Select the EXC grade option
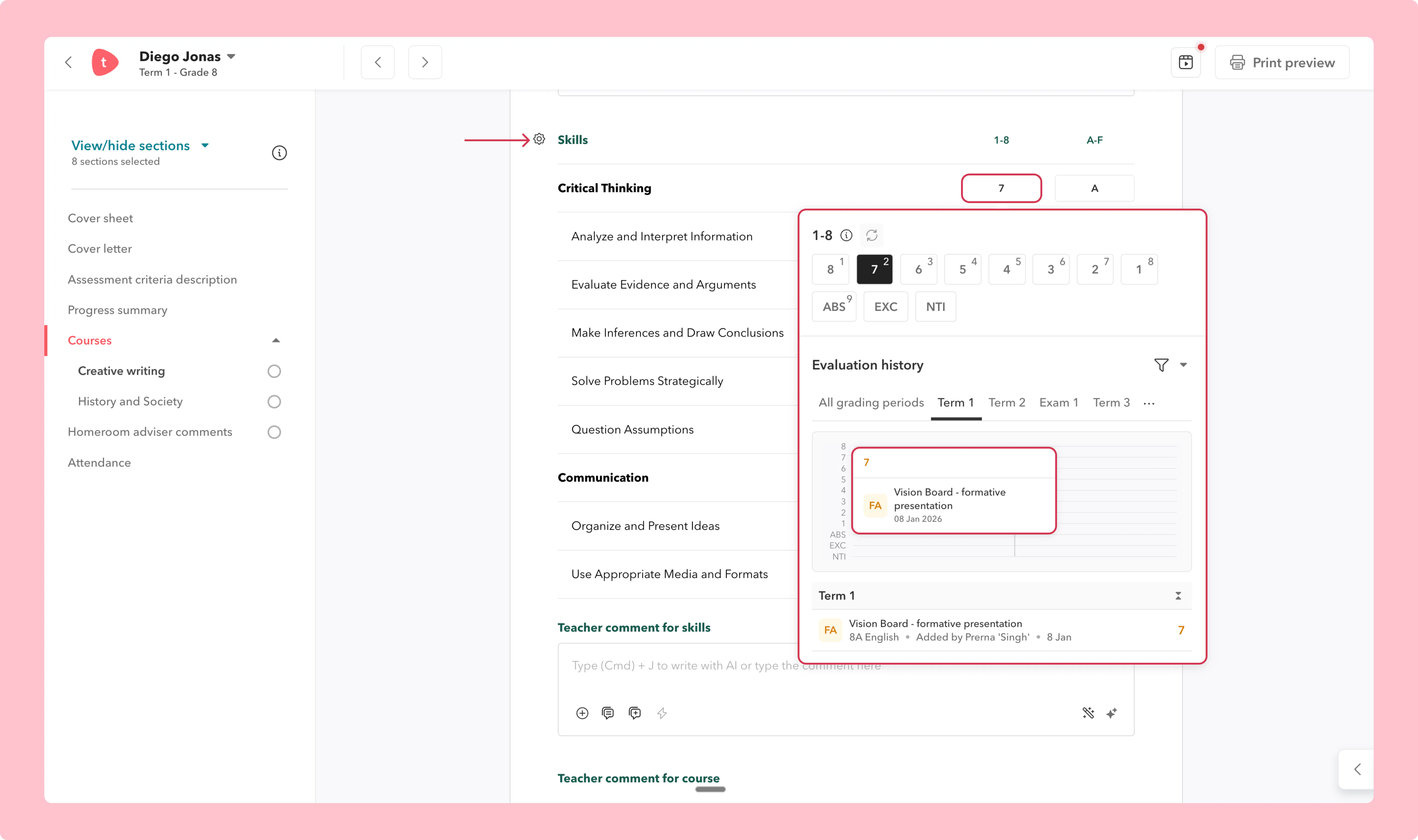Image resolution: width=1418 pixels, height=840 pixels. point(885,307)
